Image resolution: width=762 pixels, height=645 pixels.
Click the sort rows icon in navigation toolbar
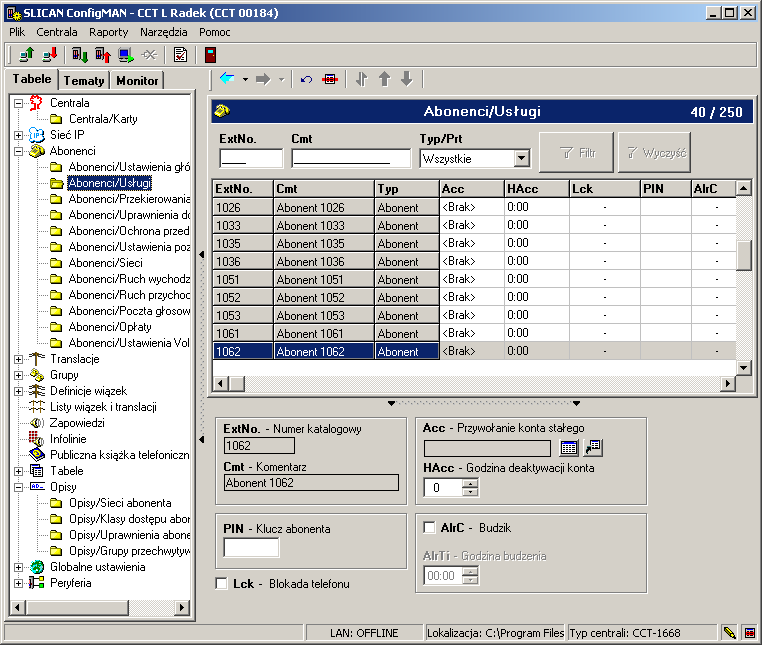pos(362,79)
